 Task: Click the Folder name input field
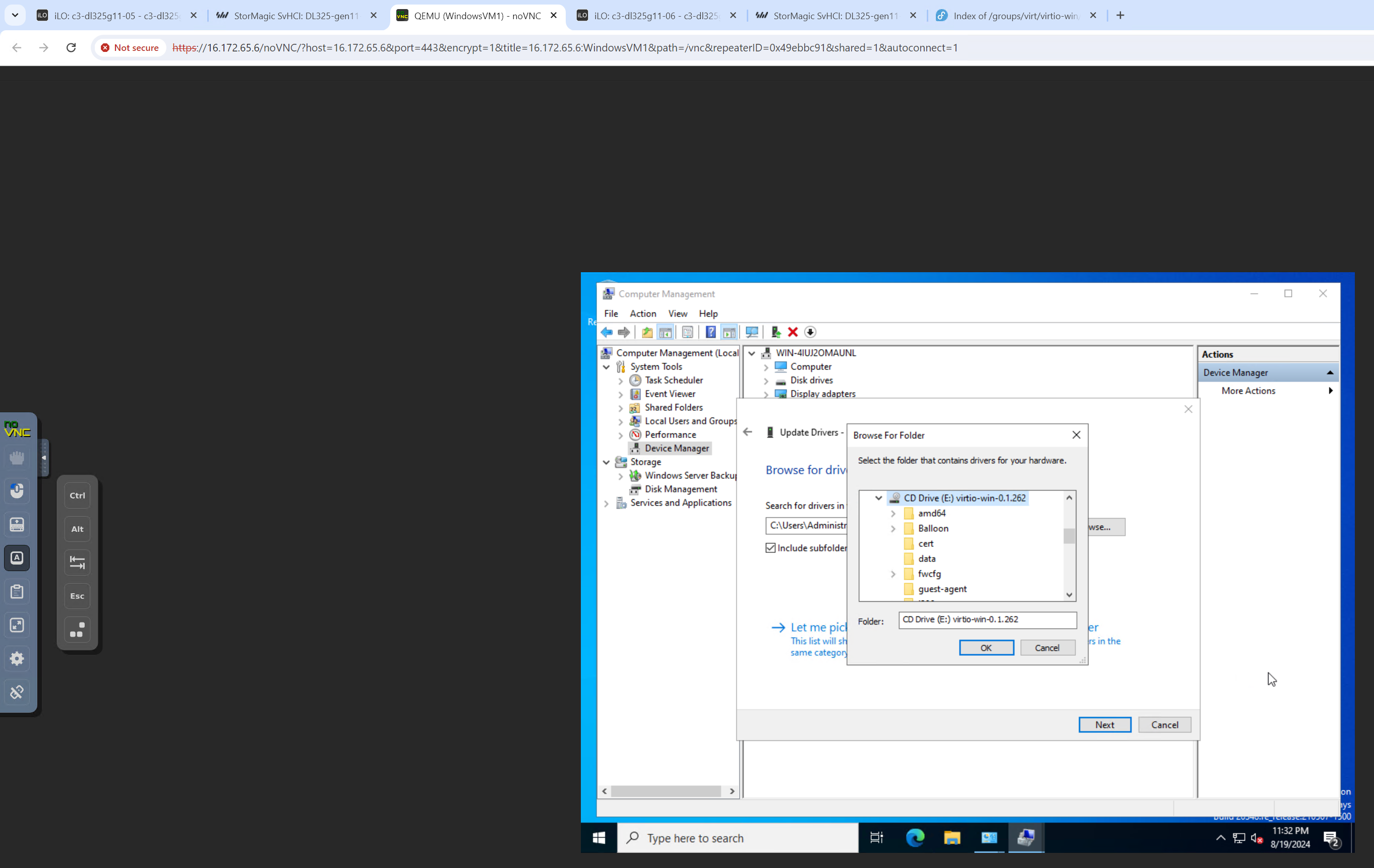point(987,620)
